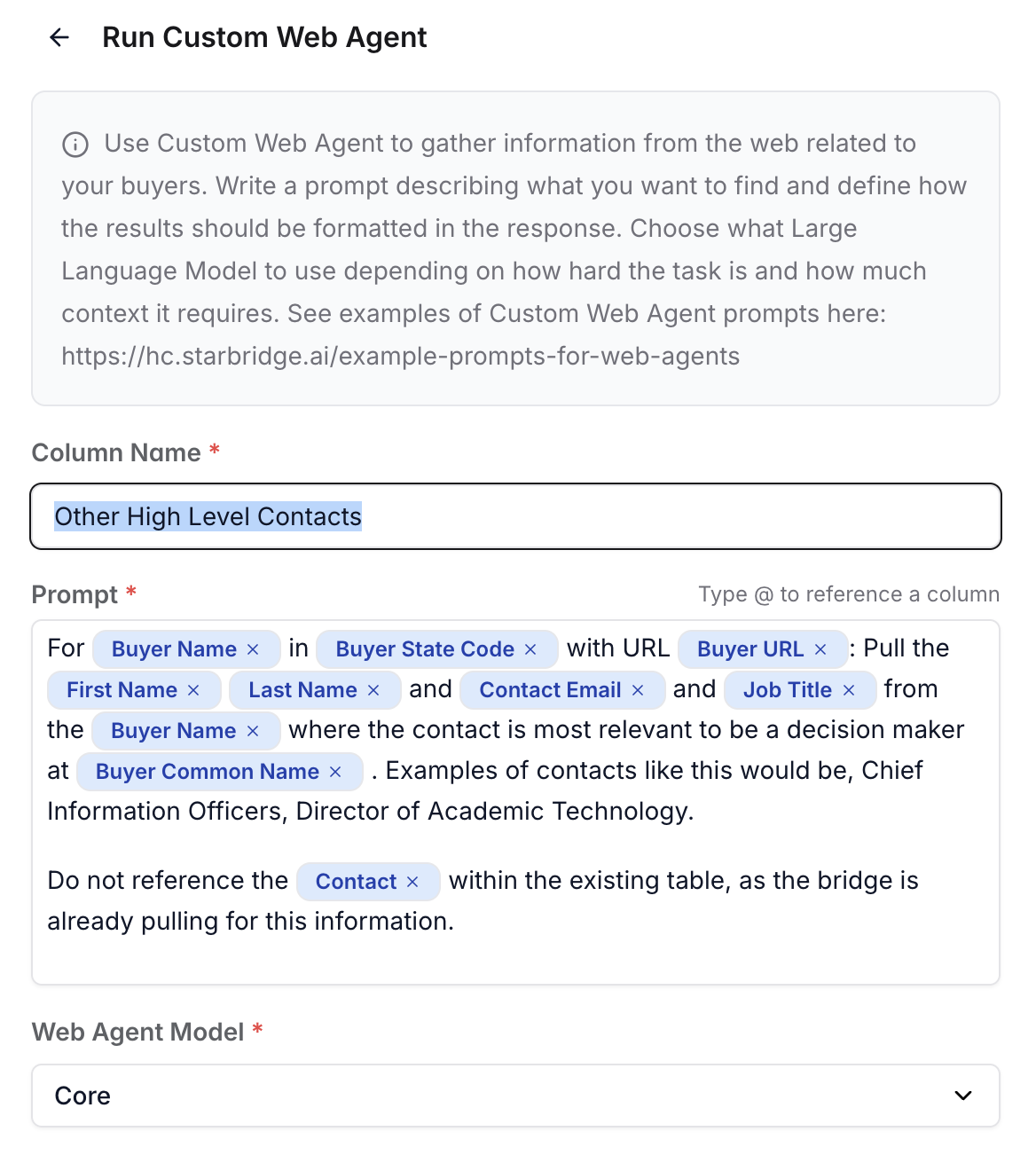Remove the Contact chip in the last paragraph

click(411, 881)
